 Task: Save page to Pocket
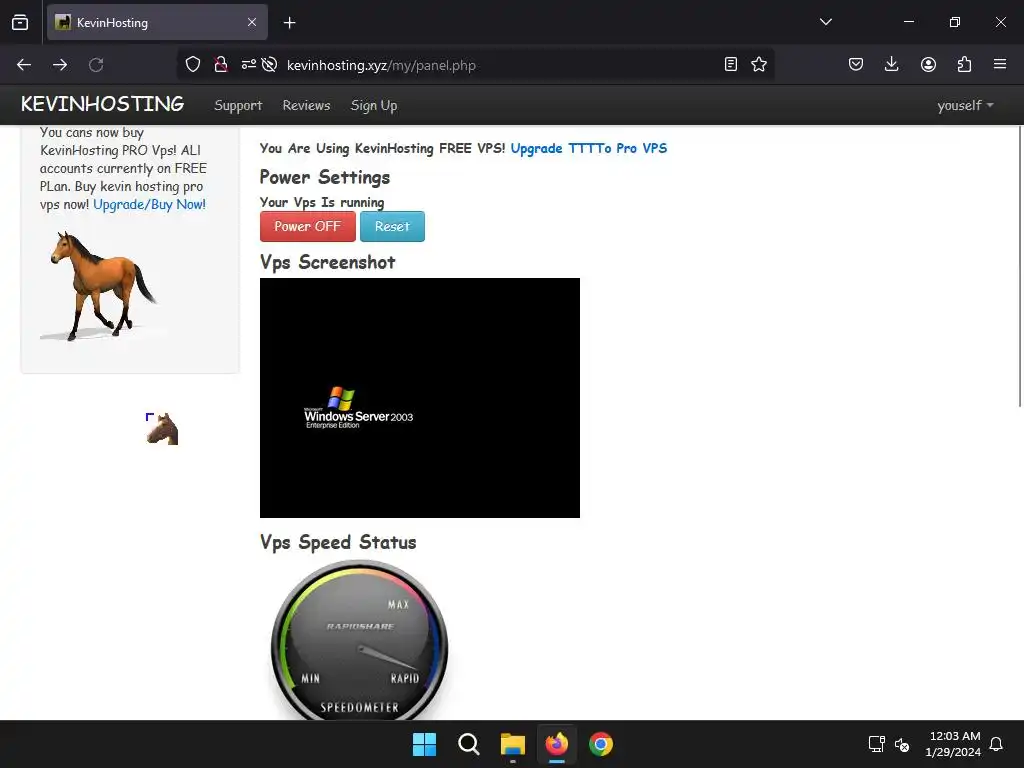(x=856, y=64)
